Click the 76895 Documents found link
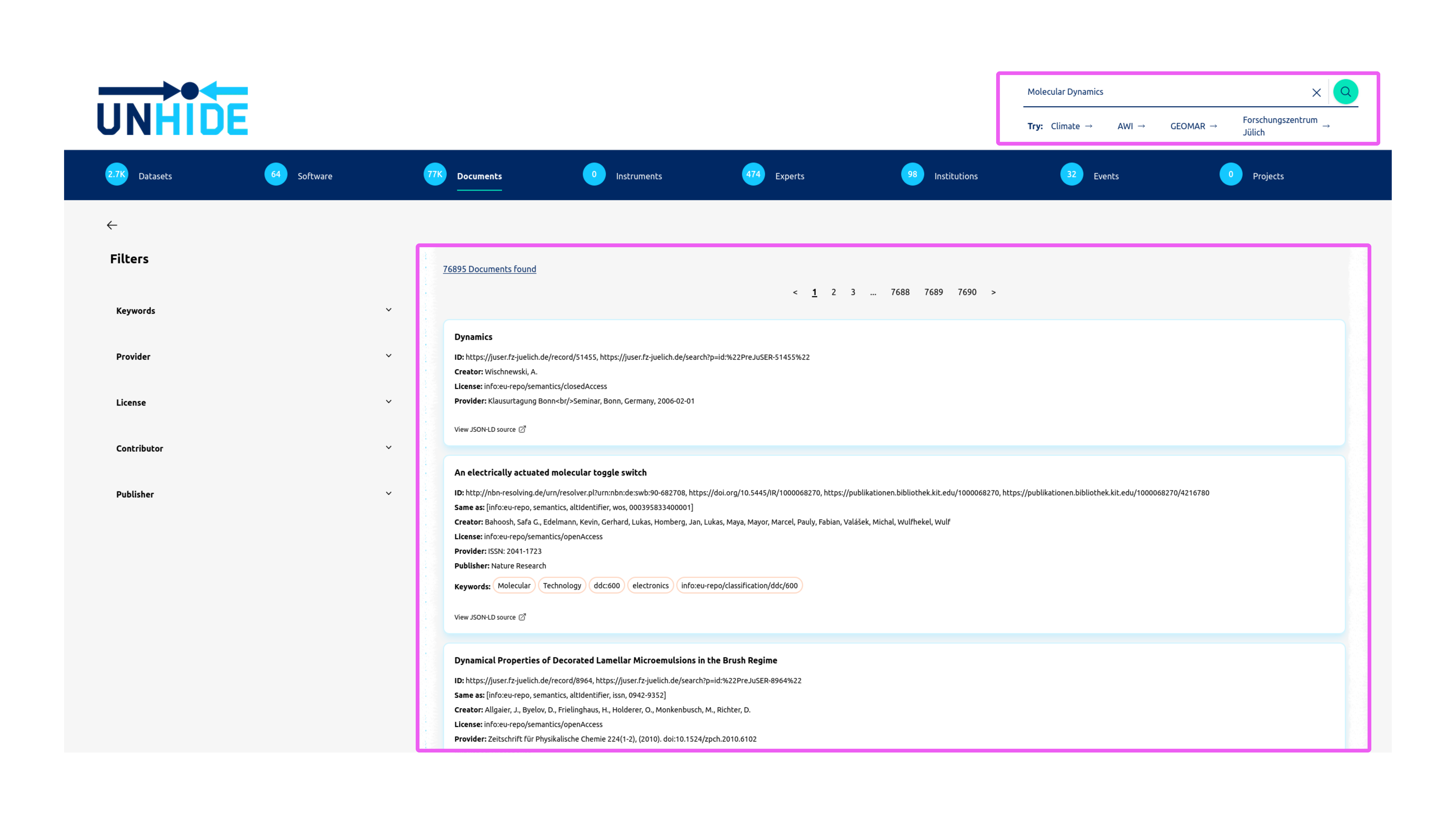This screenshot has height=819, width=1456. 489,269
